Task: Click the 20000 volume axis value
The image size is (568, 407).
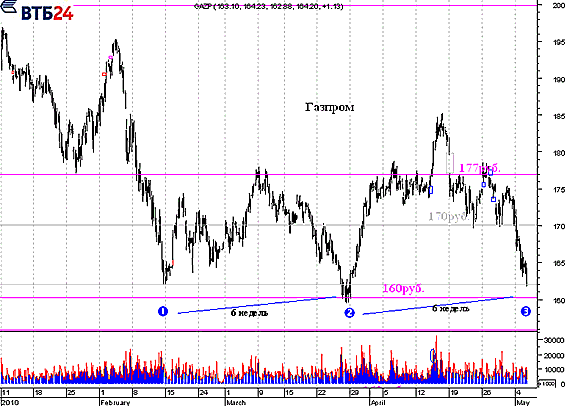Action: point(554,355)
